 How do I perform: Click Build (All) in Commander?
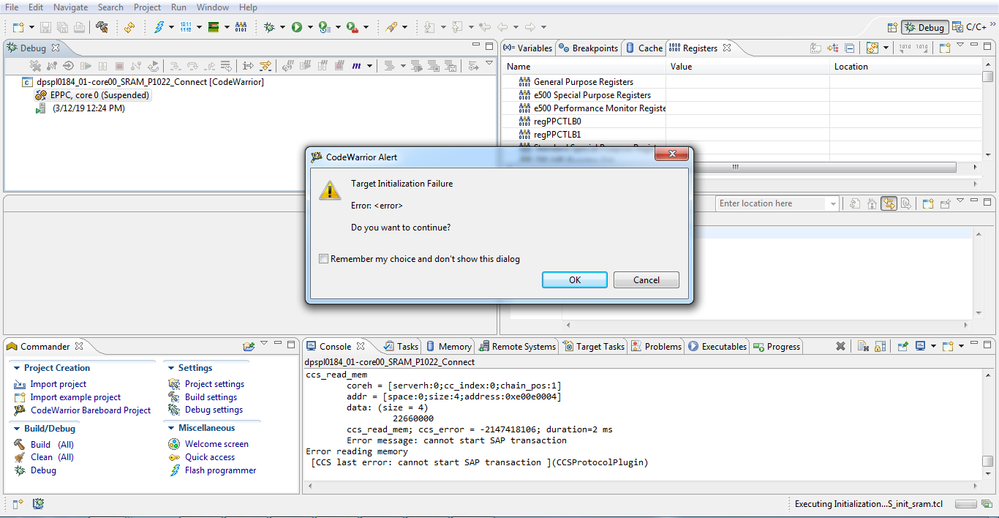click(52, 445)
